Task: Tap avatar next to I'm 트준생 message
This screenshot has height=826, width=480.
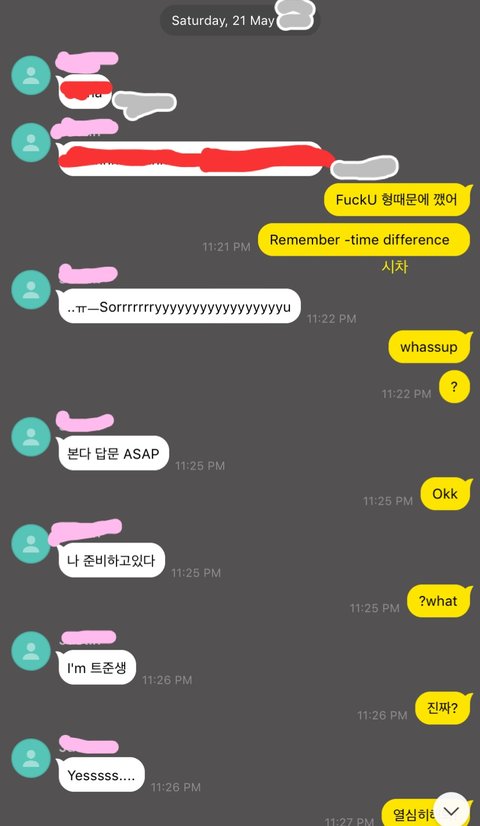Action: point(31,651)
